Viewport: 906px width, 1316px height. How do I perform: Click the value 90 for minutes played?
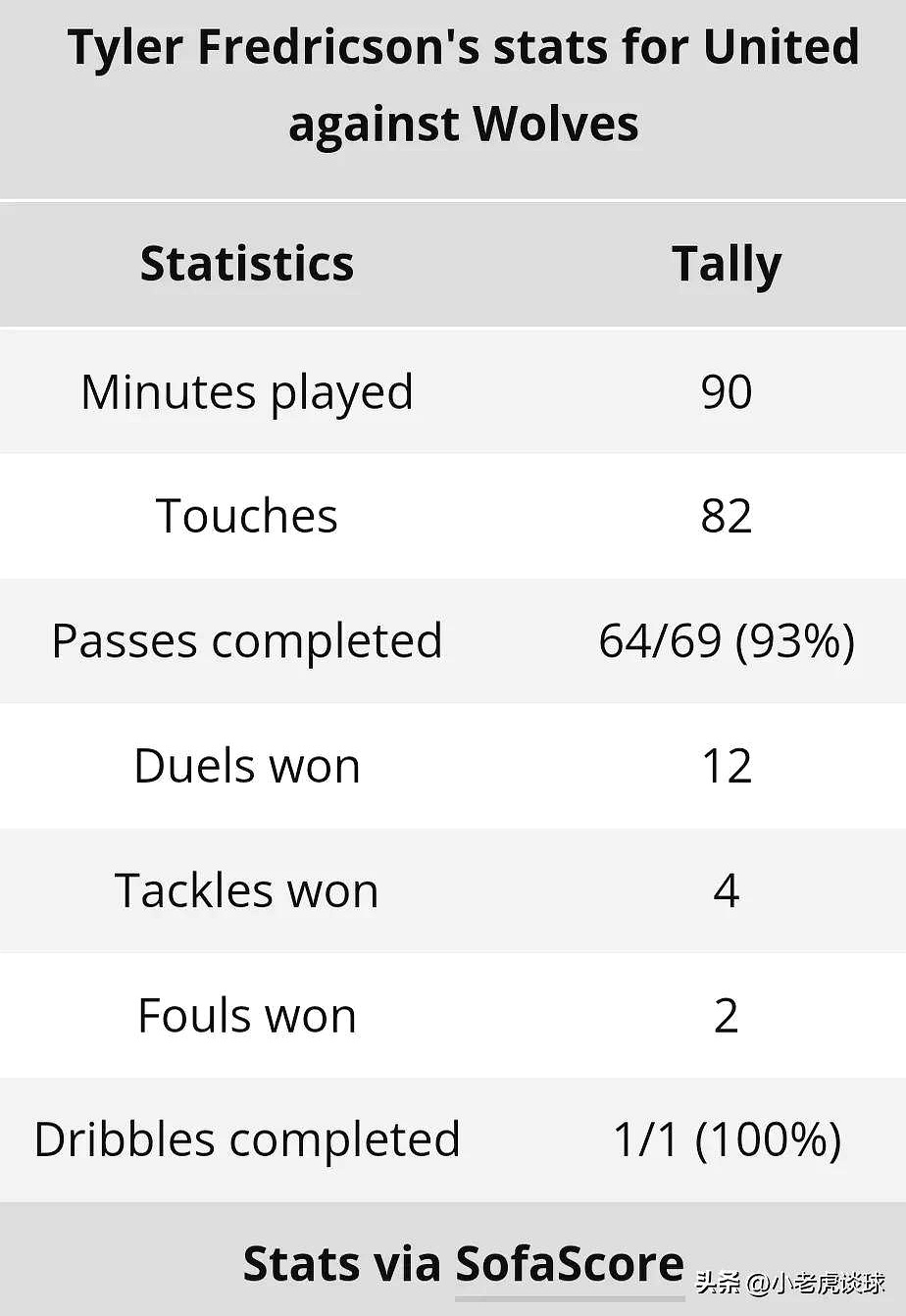click(x=727, y=391)
